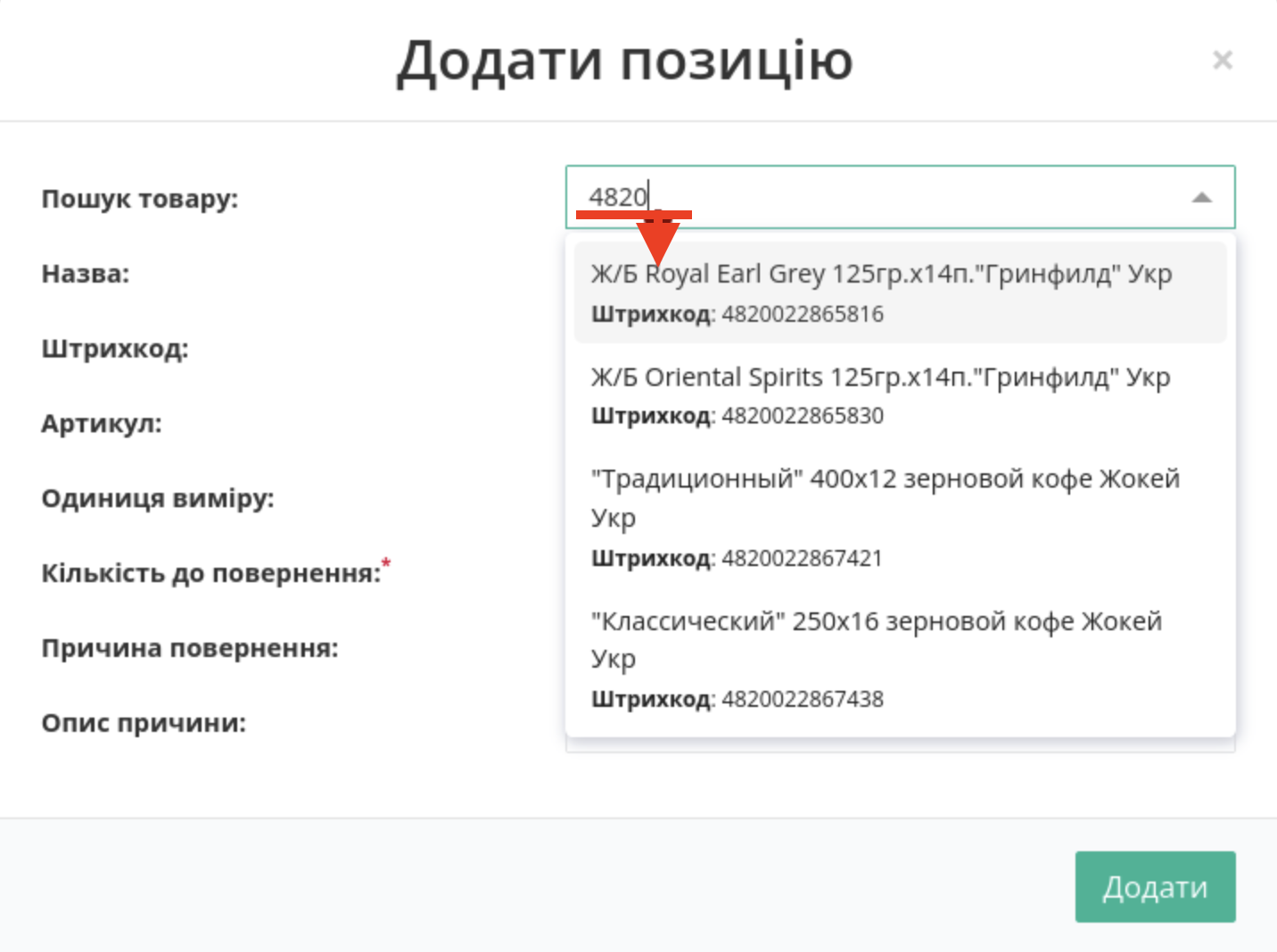
Task: Close the Додати позицію dialog
Action: coord(1223,61)
